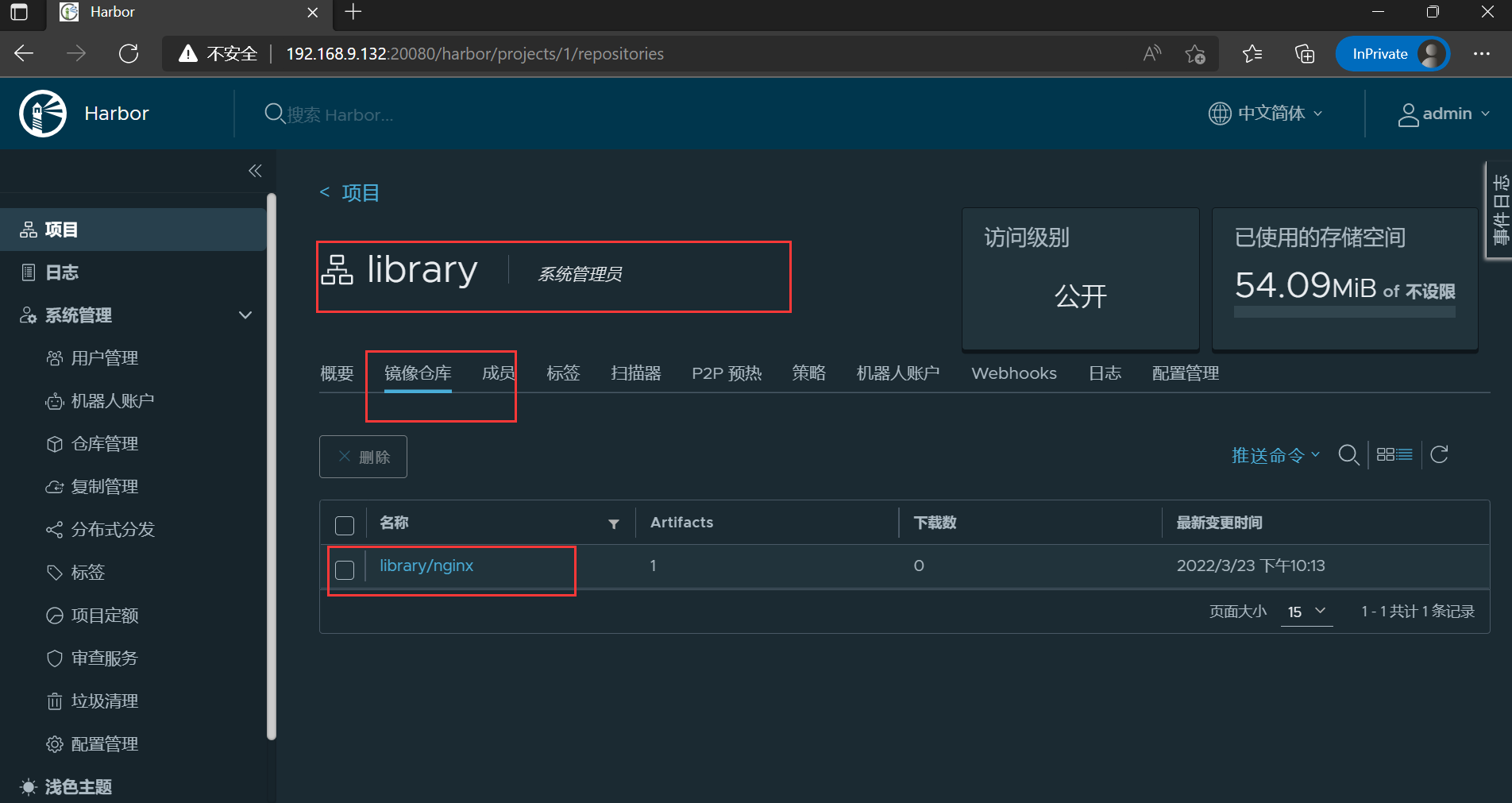The width and height of the screenshot is (1512, 803).
Task: Open the tab actions icon at the top left of the window
Action: pyautogui.click(x=18, y=12)
